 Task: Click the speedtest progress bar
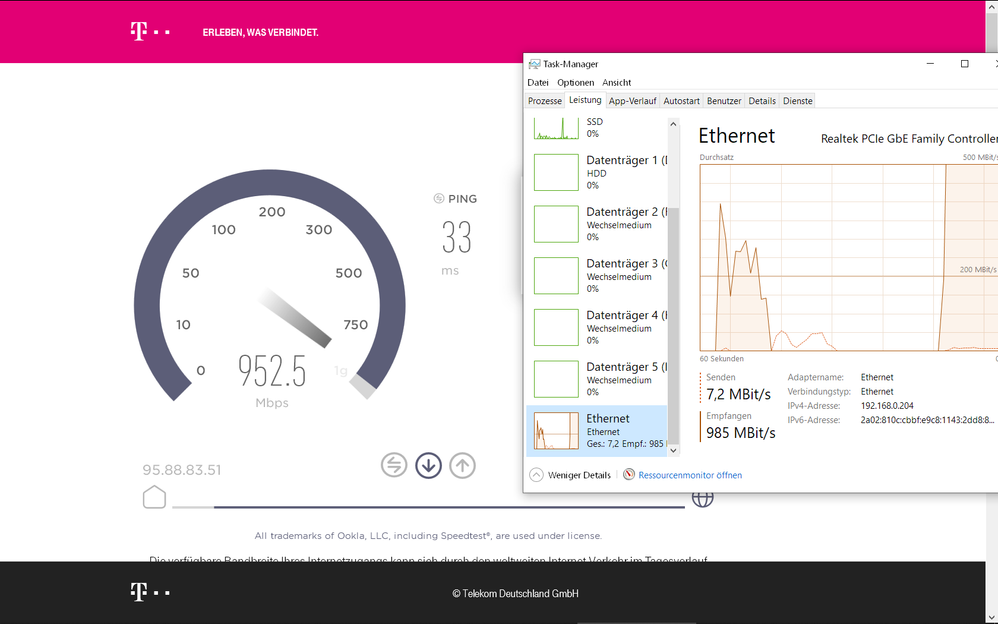tap(428, 507)
